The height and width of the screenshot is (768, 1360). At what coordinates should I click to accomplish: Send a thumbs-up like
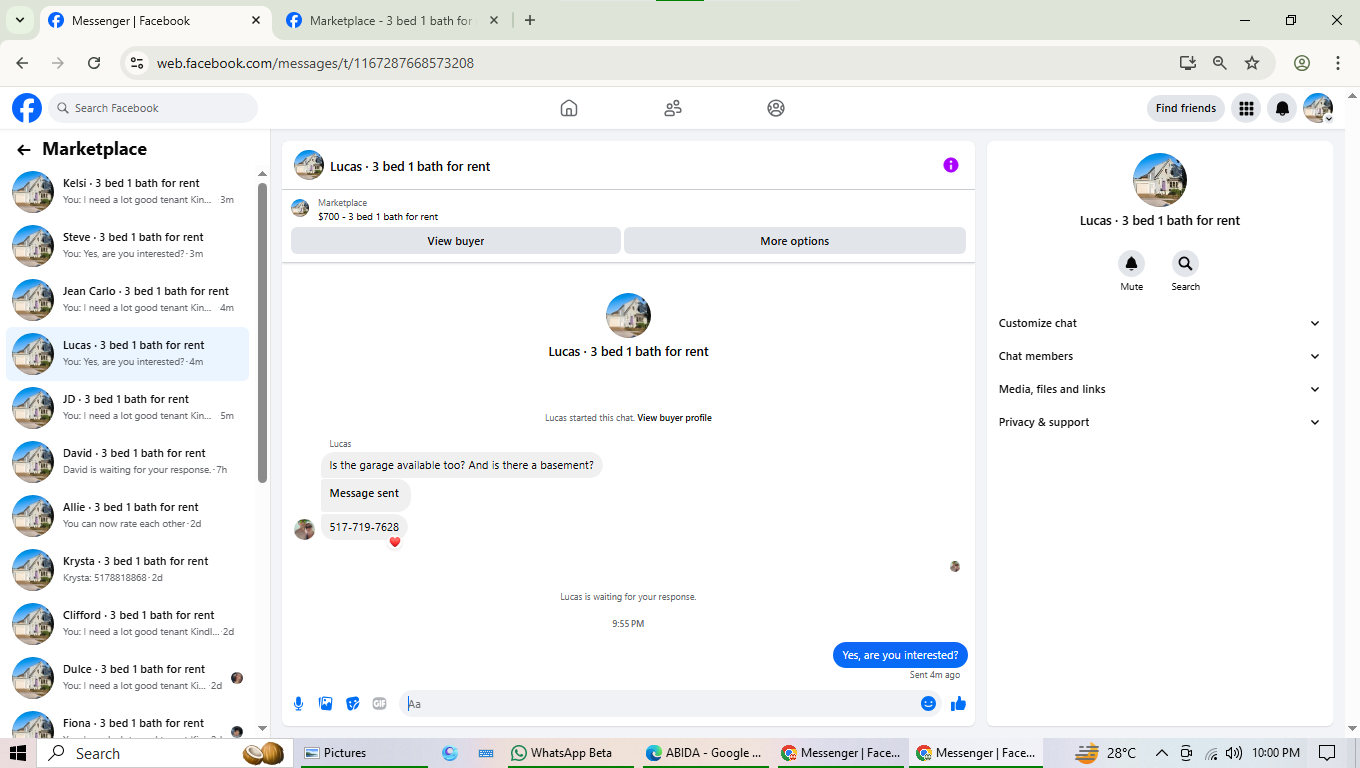pyautogui.click(x=959, y=704)
